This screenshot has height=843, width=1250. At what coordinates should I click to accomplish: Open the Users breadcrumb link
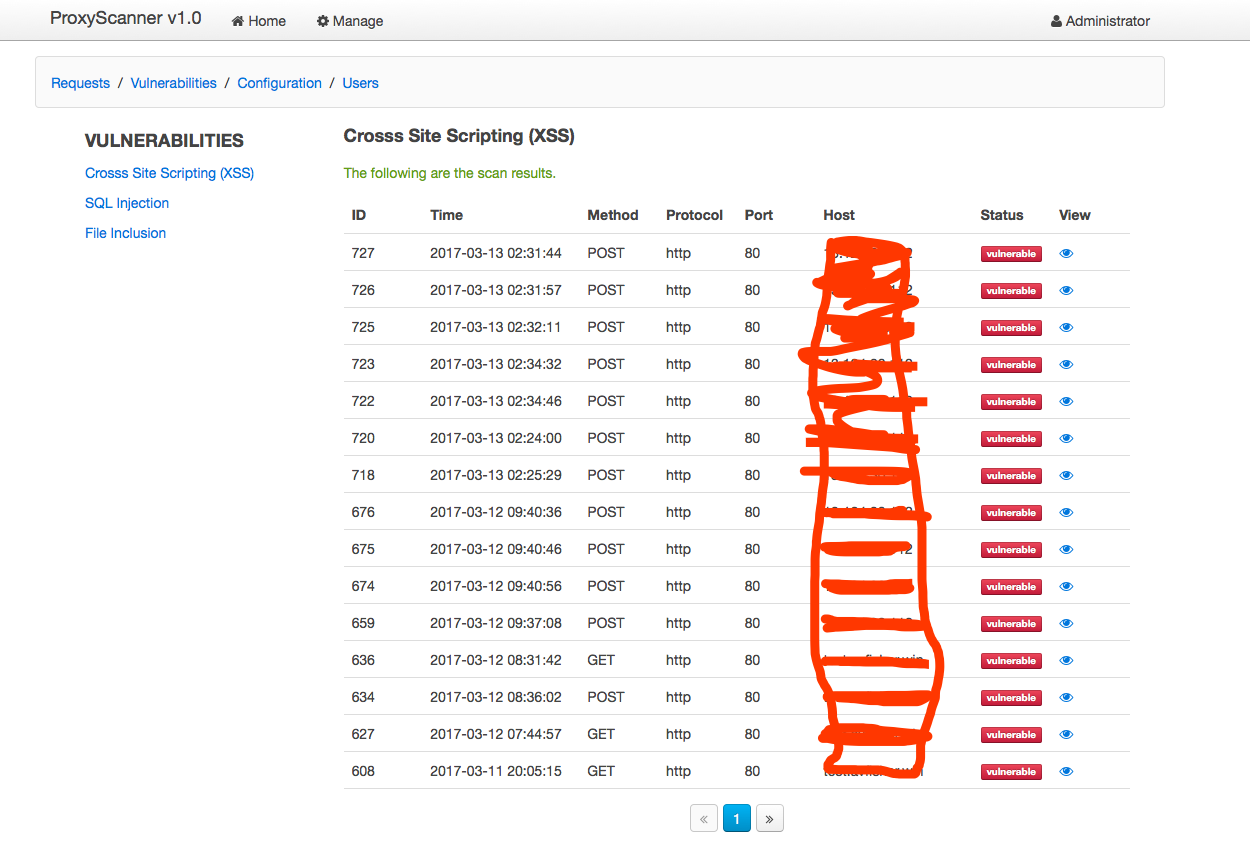click(x=360, y=83)
